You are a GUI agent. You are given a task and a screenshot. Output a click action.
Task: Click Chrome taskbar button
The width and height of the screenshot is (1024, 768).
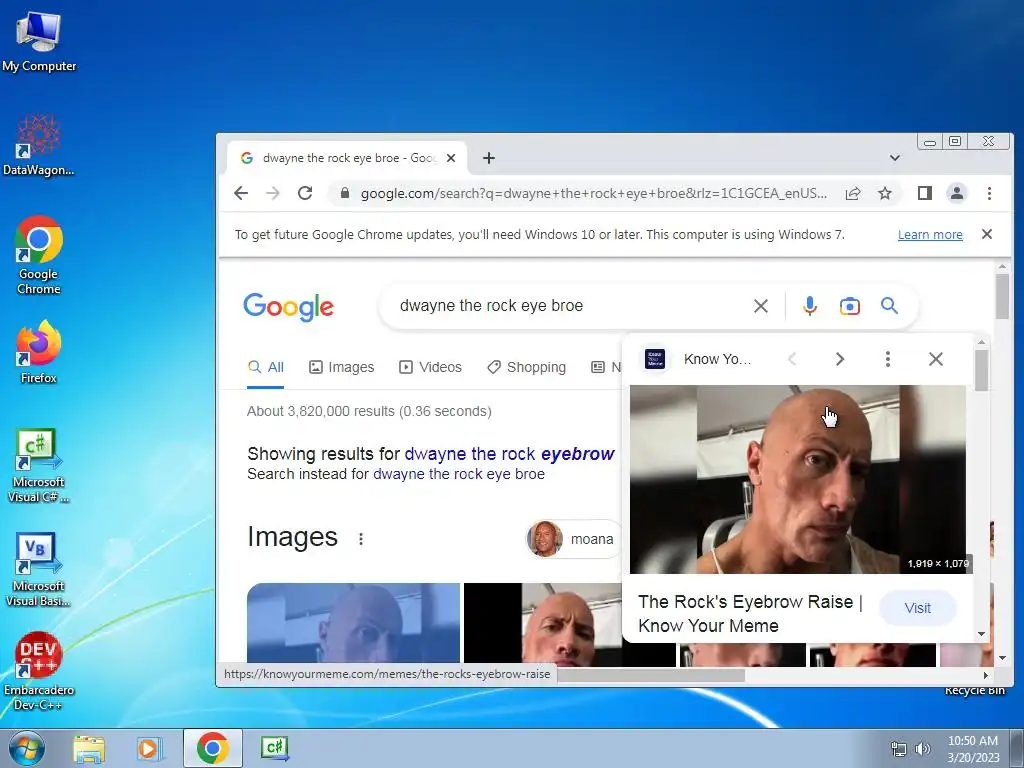213,748
